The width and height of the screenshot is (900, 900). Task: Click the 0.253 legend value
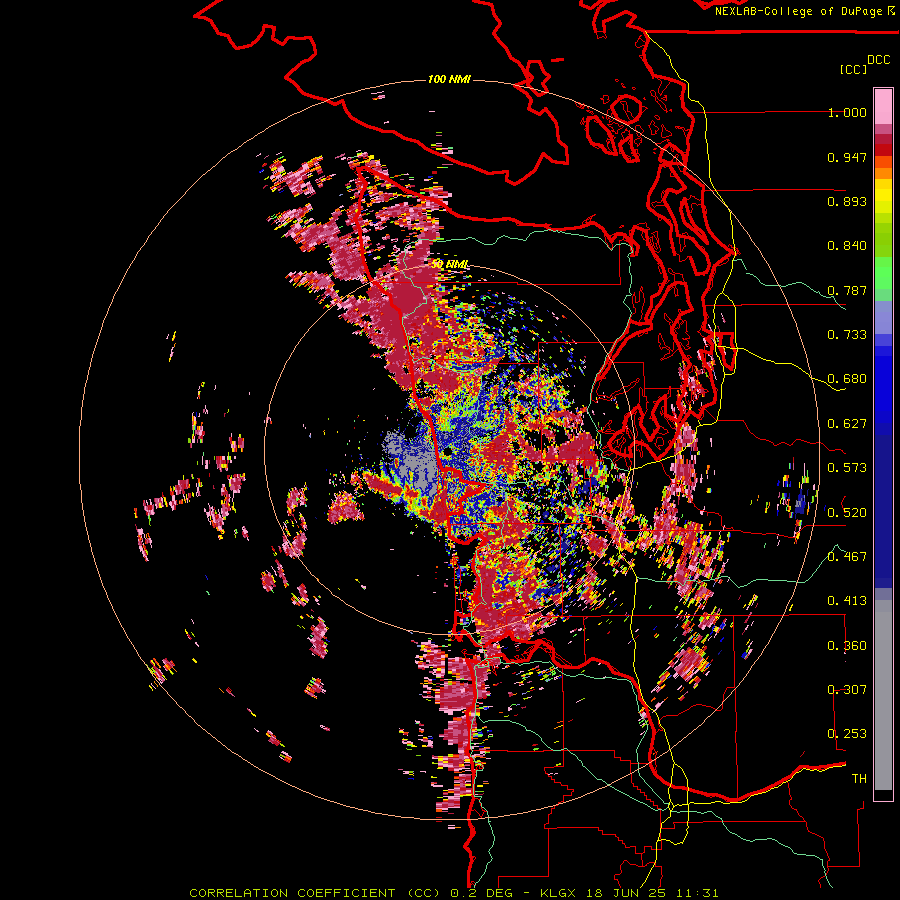847,734
